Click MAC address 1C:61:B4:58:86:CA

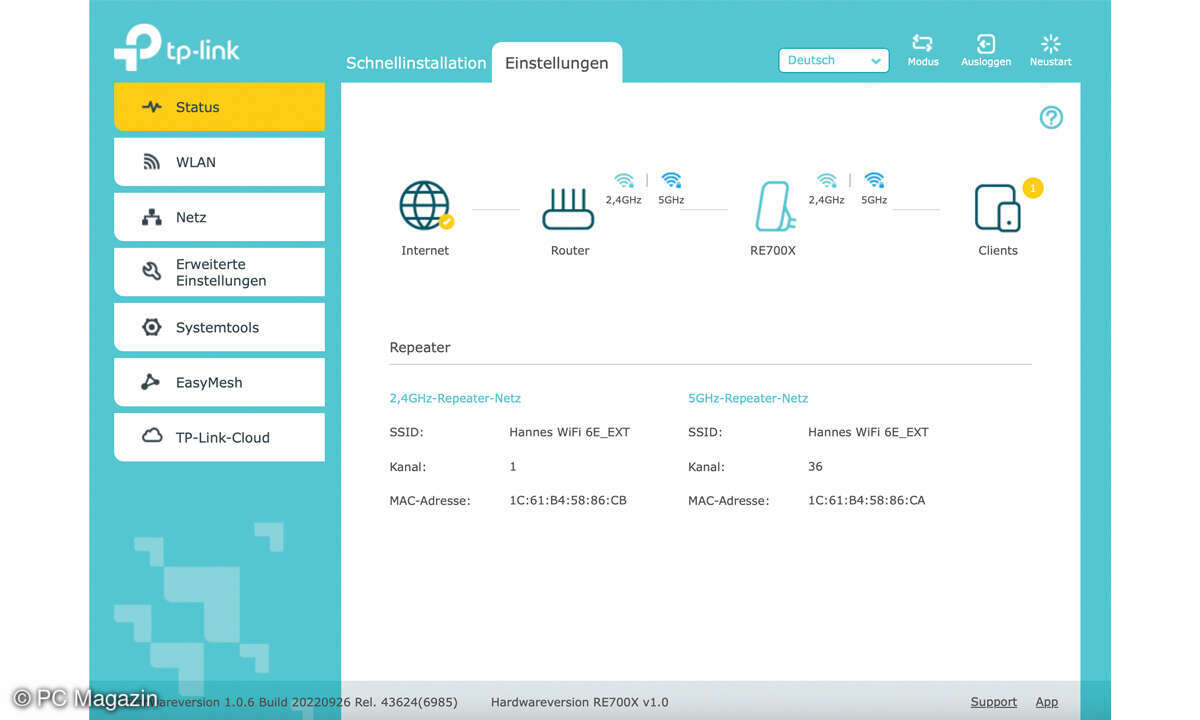[867, 500]
